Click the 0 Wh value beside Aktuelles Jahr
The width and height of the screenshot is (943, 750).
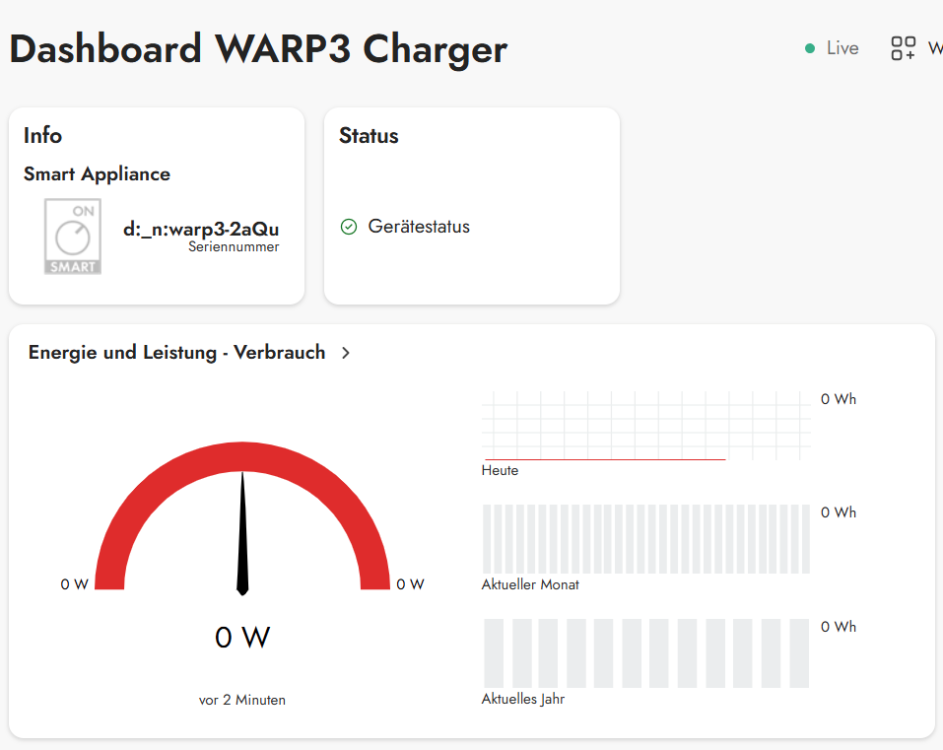[x=838, y=627]
